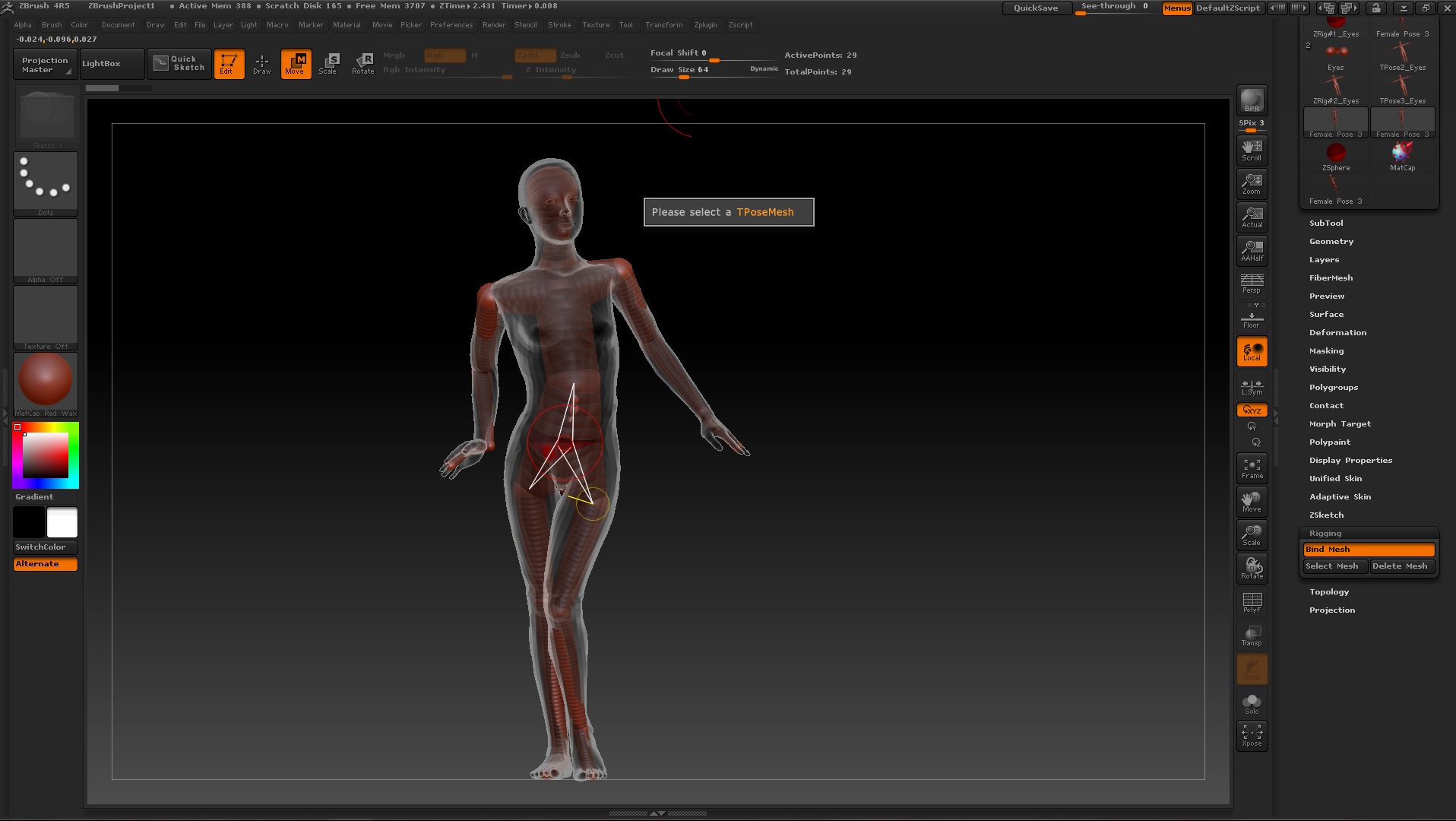Toggle the Alternate color button
The image size is (1456, 821).
pyautogui.click(x=46, y=564)
